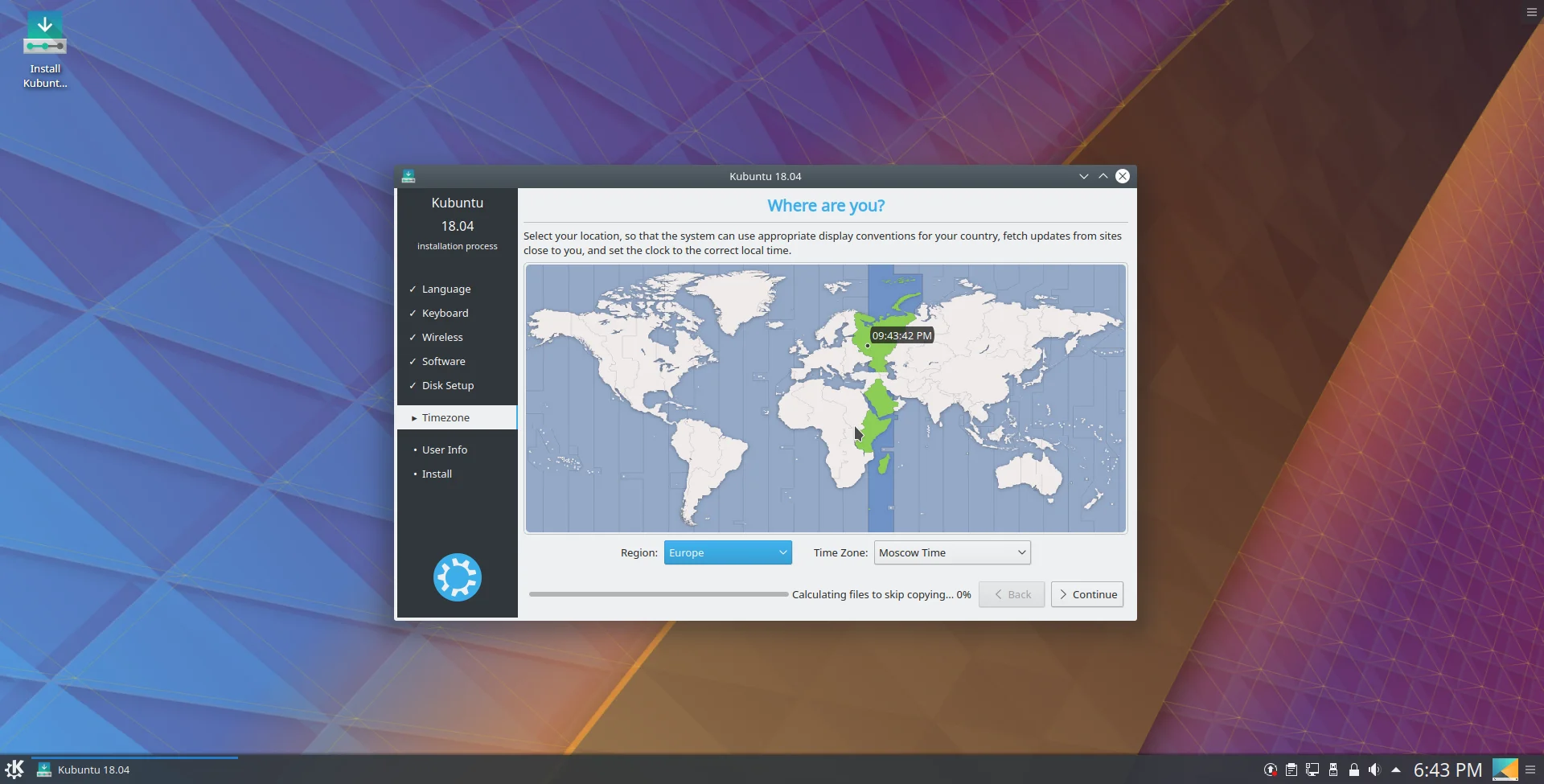Viewport: 1544px width, 784px height.
Task: Click the "Where are you?" heading
Action: (826, 206)
